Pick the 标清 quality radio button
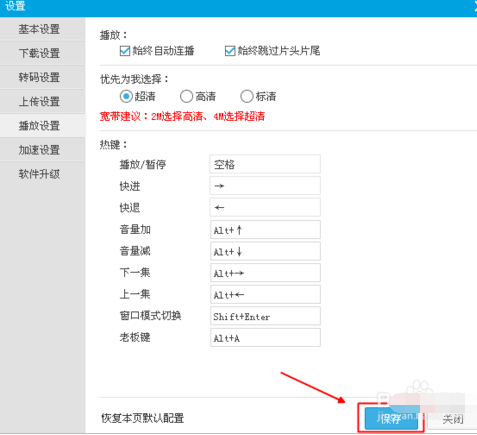The height and width of the screenshot is (435, 477). 247,97
